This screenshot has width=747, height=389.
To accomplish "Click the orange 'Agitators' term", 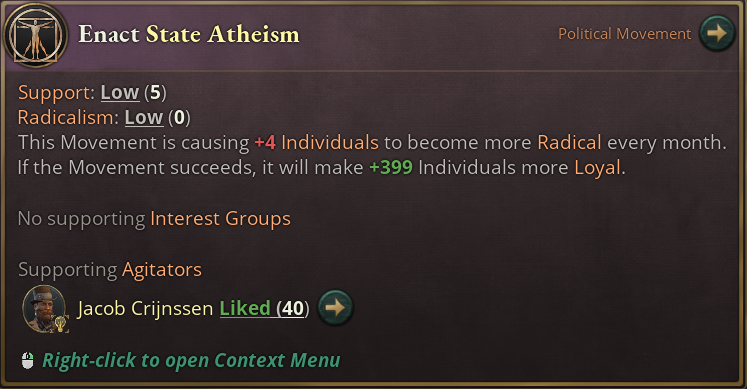I will point(162,269).
